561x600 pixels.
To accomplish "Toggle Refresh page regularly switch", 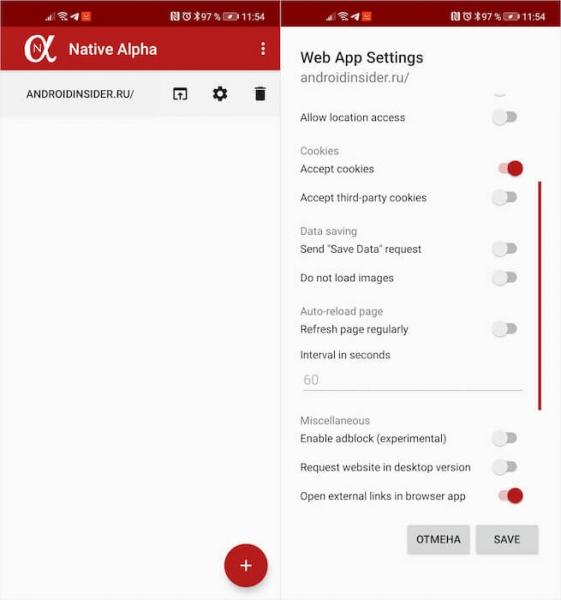I will [x=505, y=329].
